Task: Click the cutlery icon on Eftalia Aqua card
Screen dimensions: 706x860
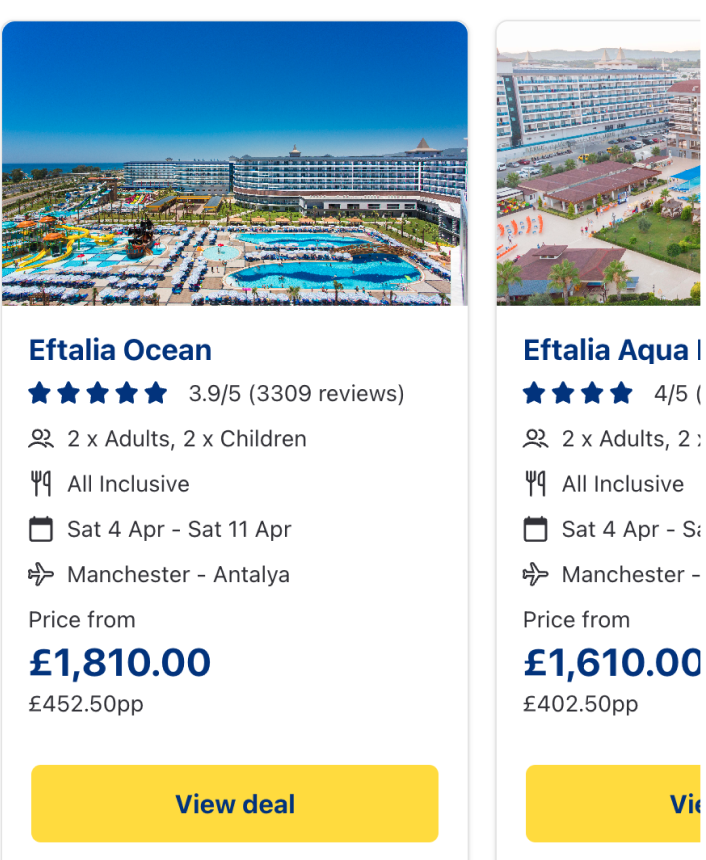Action: [536, 484]
